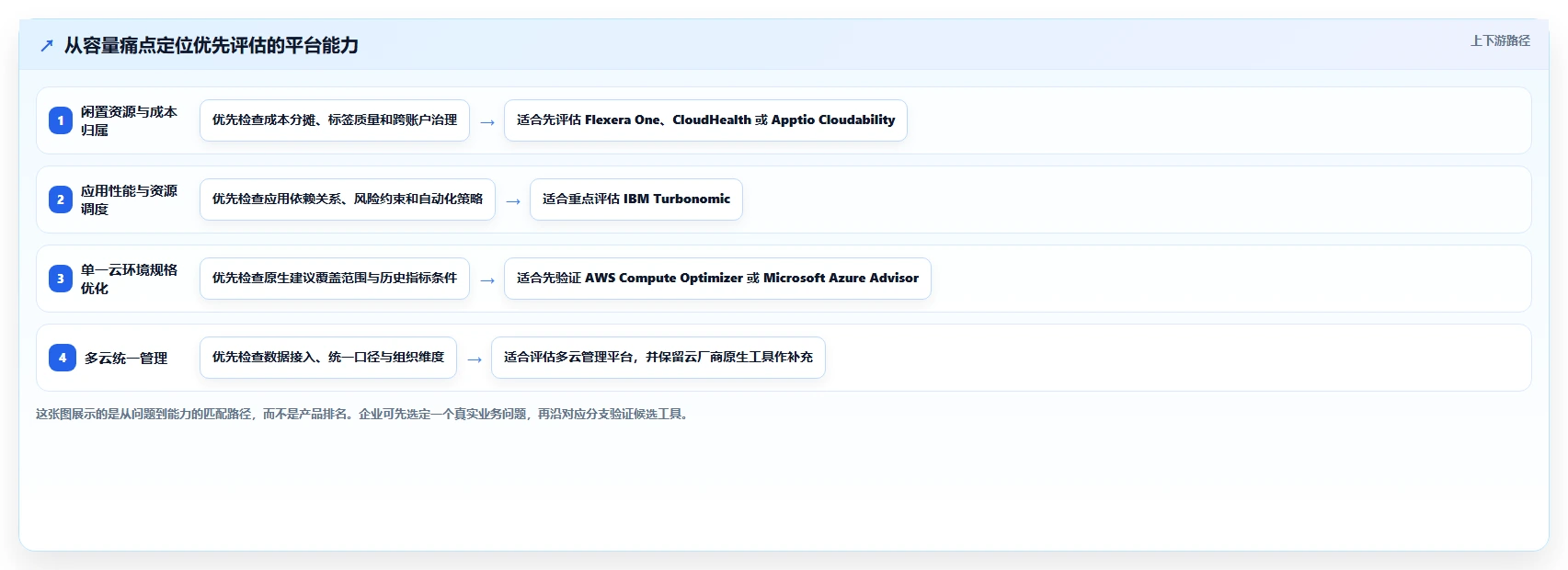Viewport: 1568px width, 570px height.
Task: Click the 上下游路径 label
Action: click(x=1500, y=40)
